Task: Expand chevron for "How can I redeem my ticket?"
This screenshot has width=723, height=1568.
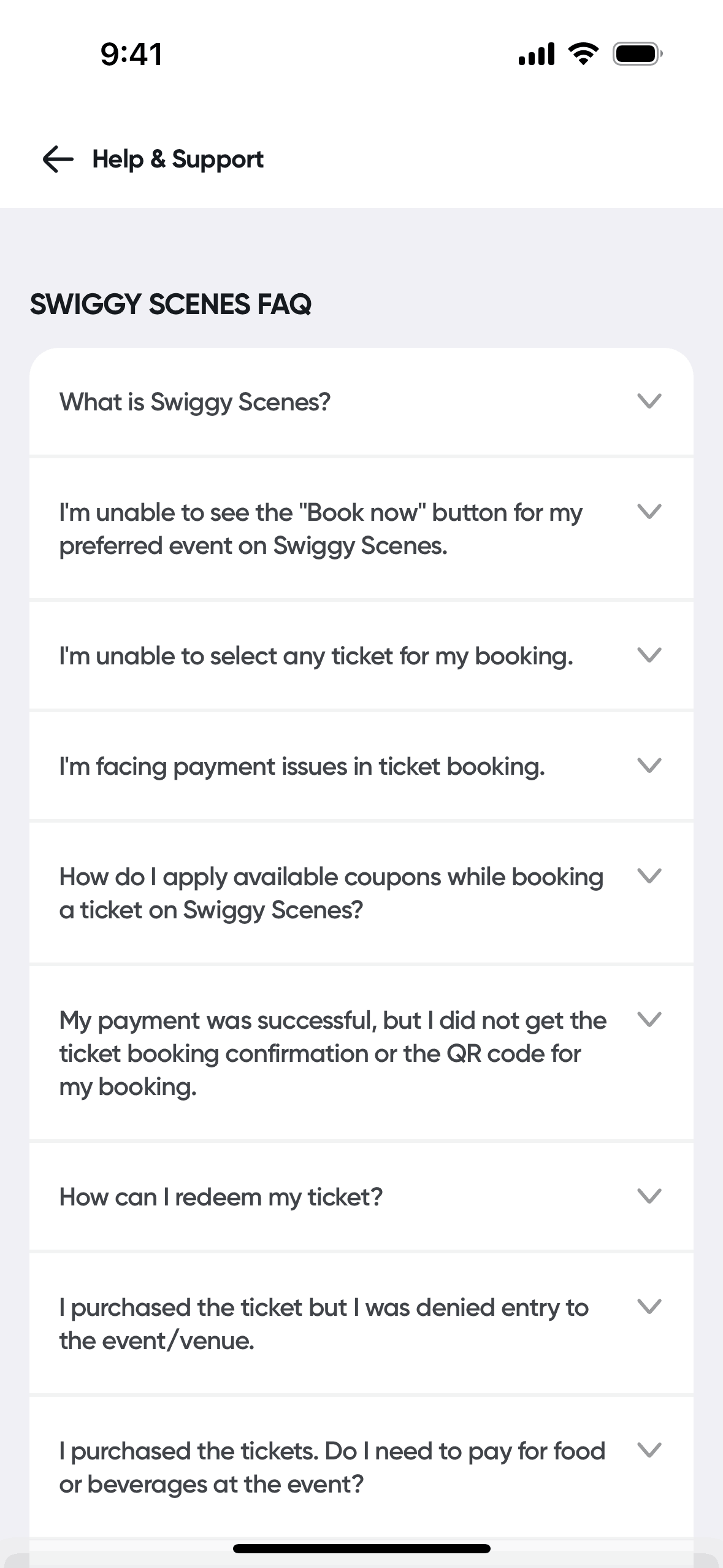Action: click(649, 1196)
